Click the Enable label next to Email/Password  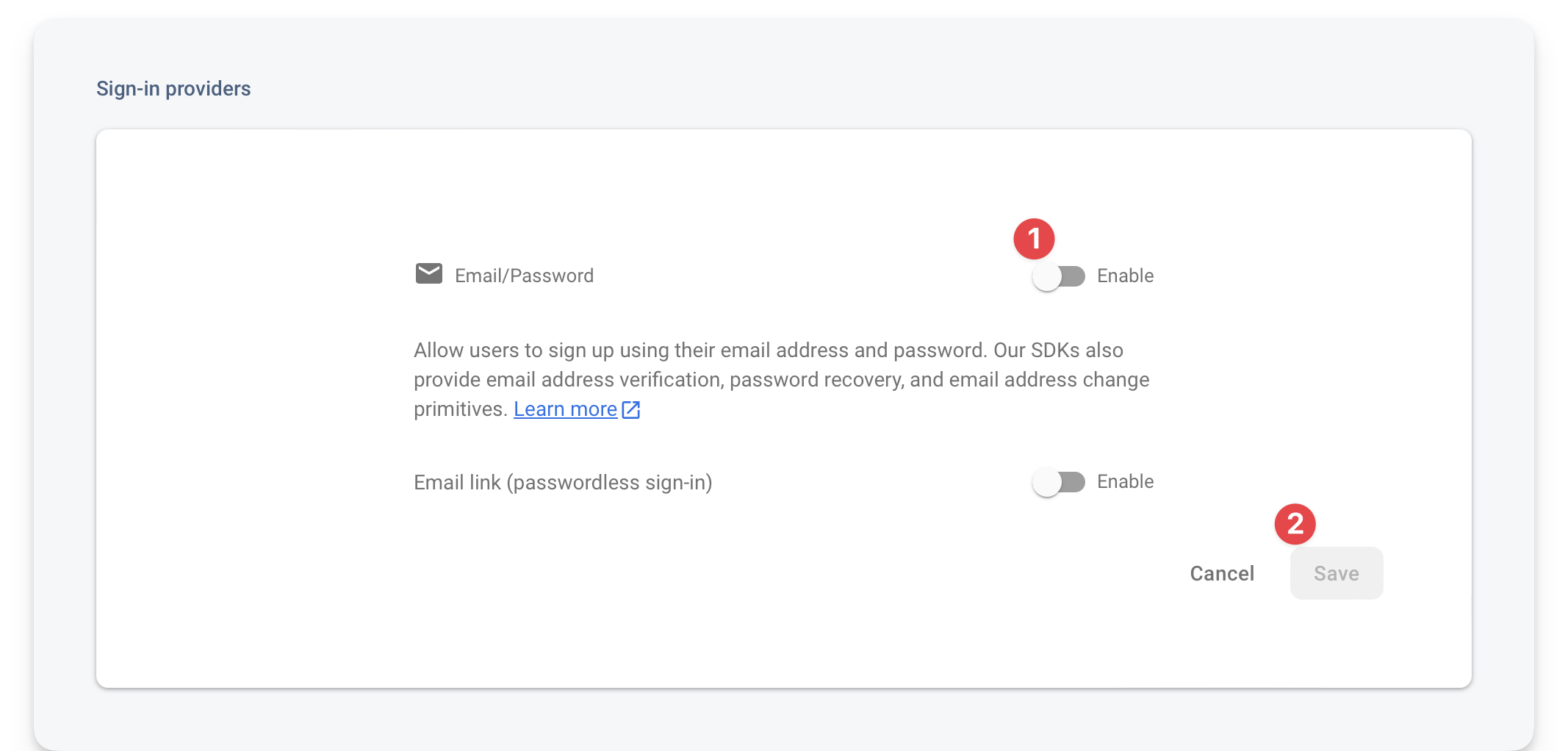(1124, 276)
